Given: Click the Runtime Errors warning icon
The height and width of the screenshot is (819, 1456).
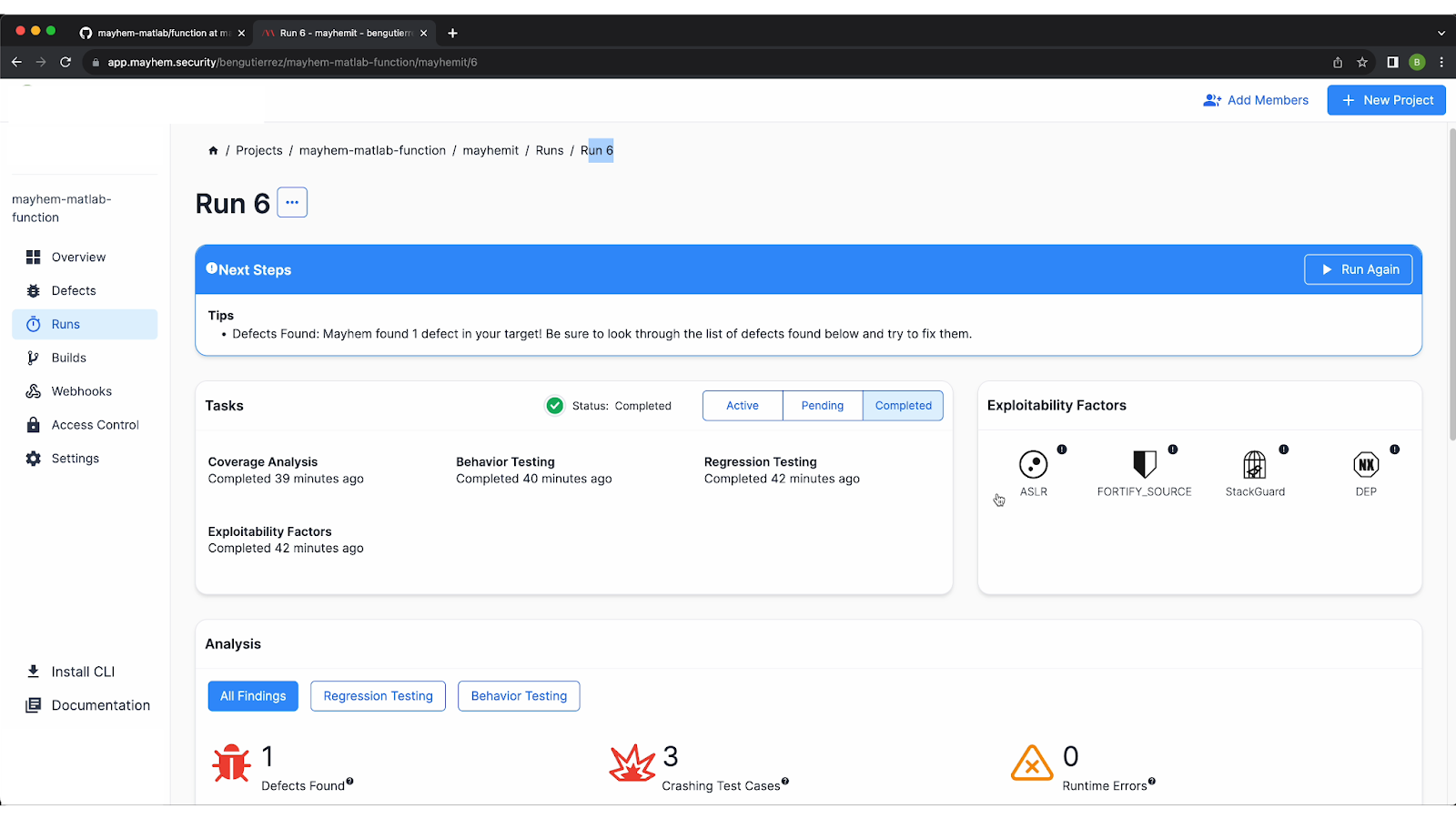Looking at the screenshot, I should 1032,763.
